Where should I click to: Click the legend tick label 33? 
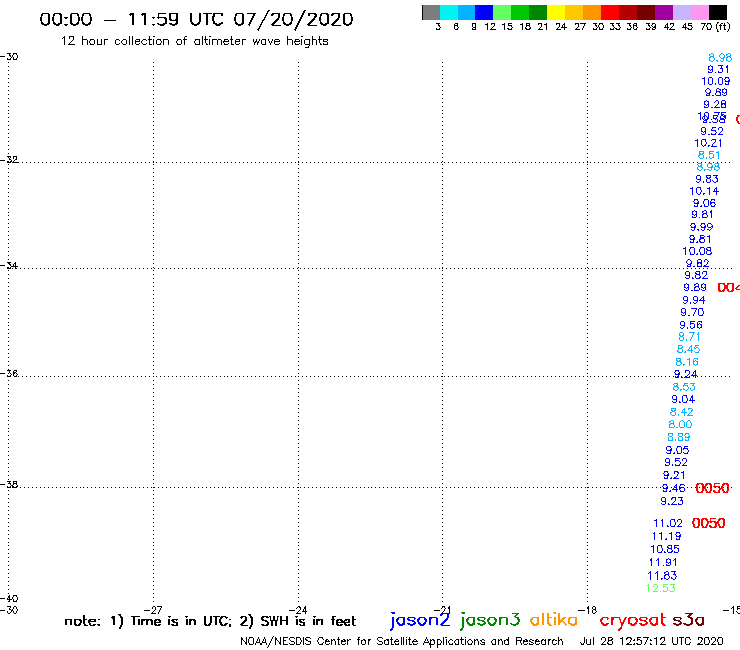(614, 27)
